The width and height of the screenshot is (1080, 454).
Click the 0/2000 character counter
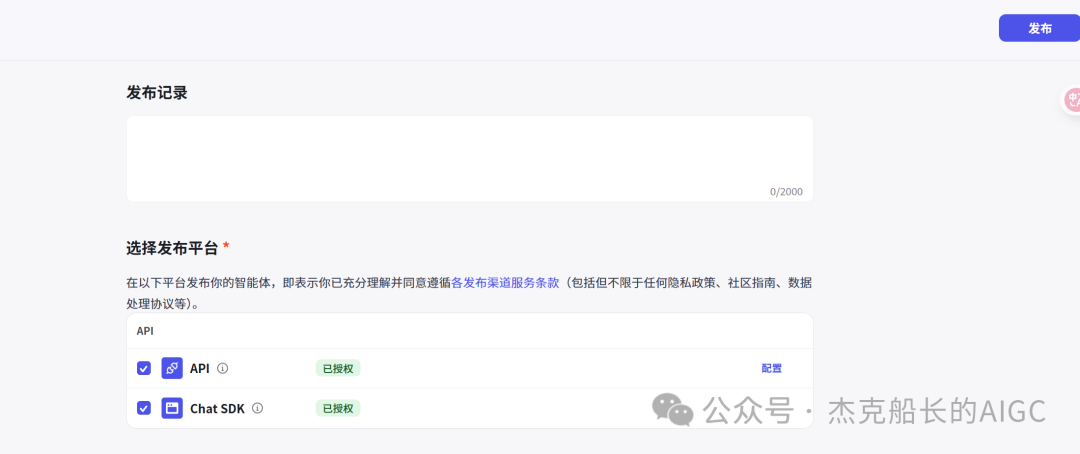pos(786,192)
